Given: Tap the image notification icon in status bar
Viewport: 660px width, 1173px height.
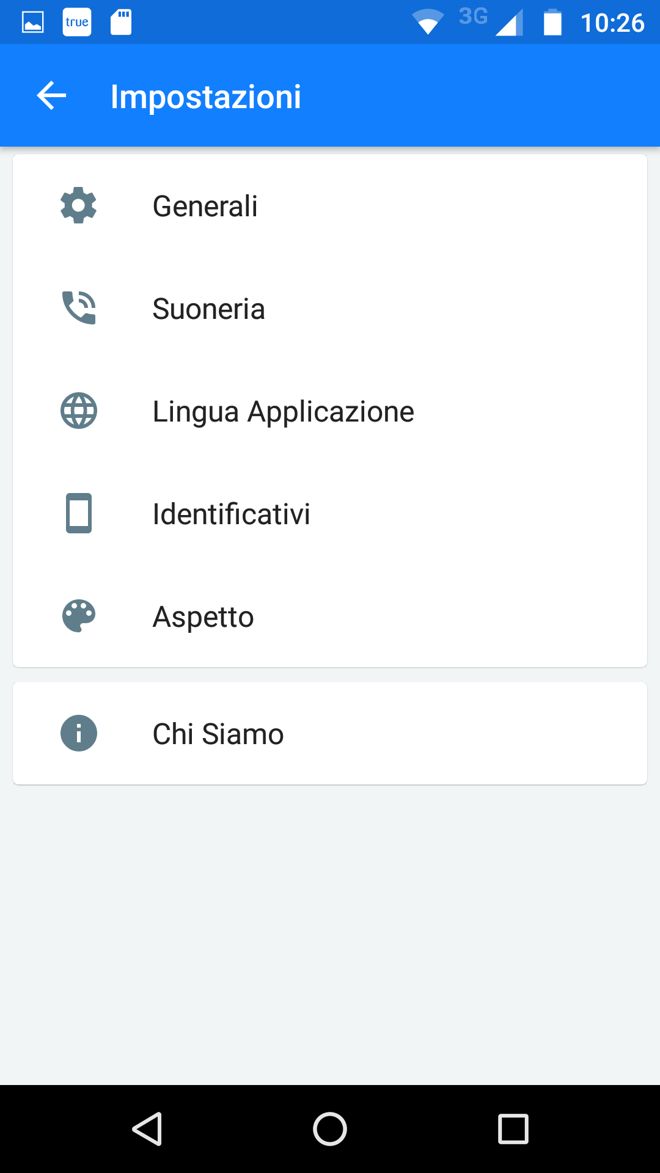Looking at the screenshot, I should coord(33,22).
